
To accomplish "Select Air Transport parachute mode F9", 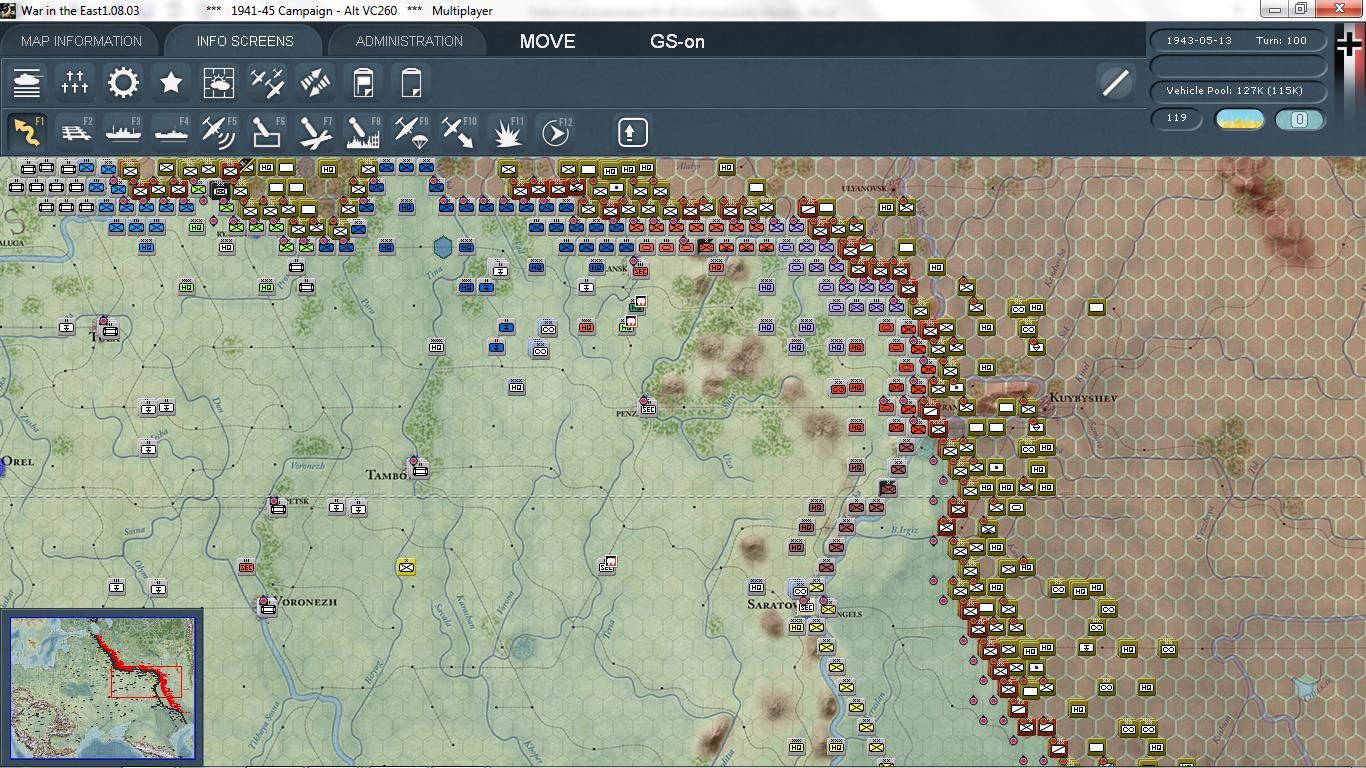I will tap(410, 132).
